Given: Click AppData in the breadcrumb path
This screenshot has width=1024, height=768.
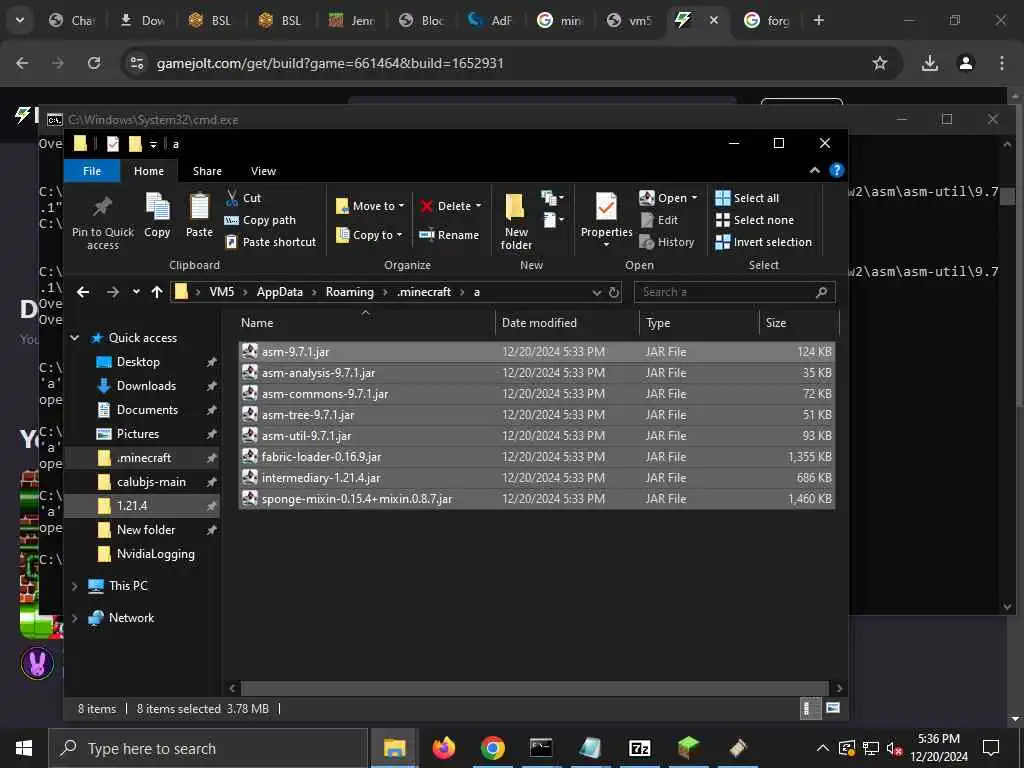Looking at the screenshot, I should click(280, 292).
